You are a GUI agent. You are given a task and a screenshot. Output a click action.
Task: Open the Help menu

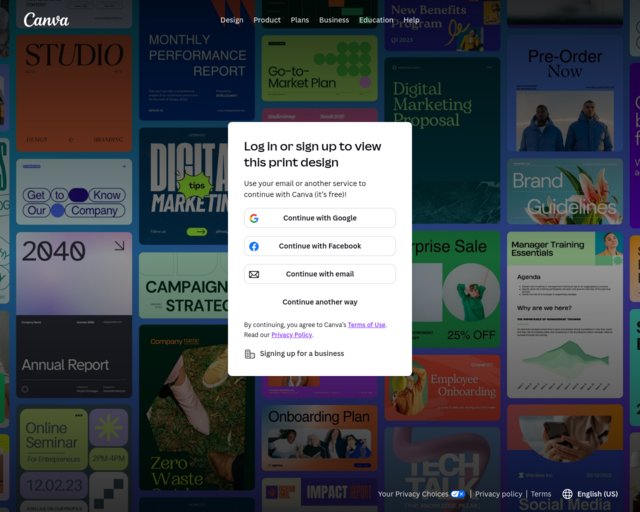pyautogui.click(x=411, y=20)
